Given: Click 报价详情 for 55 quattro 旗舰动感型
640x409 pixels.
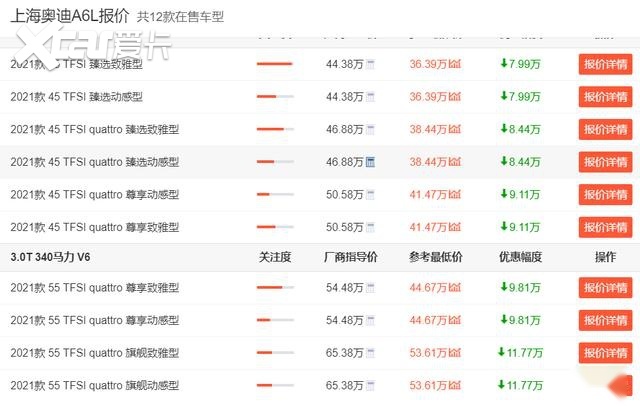Looking at the screenshot, I should point(605,385).
